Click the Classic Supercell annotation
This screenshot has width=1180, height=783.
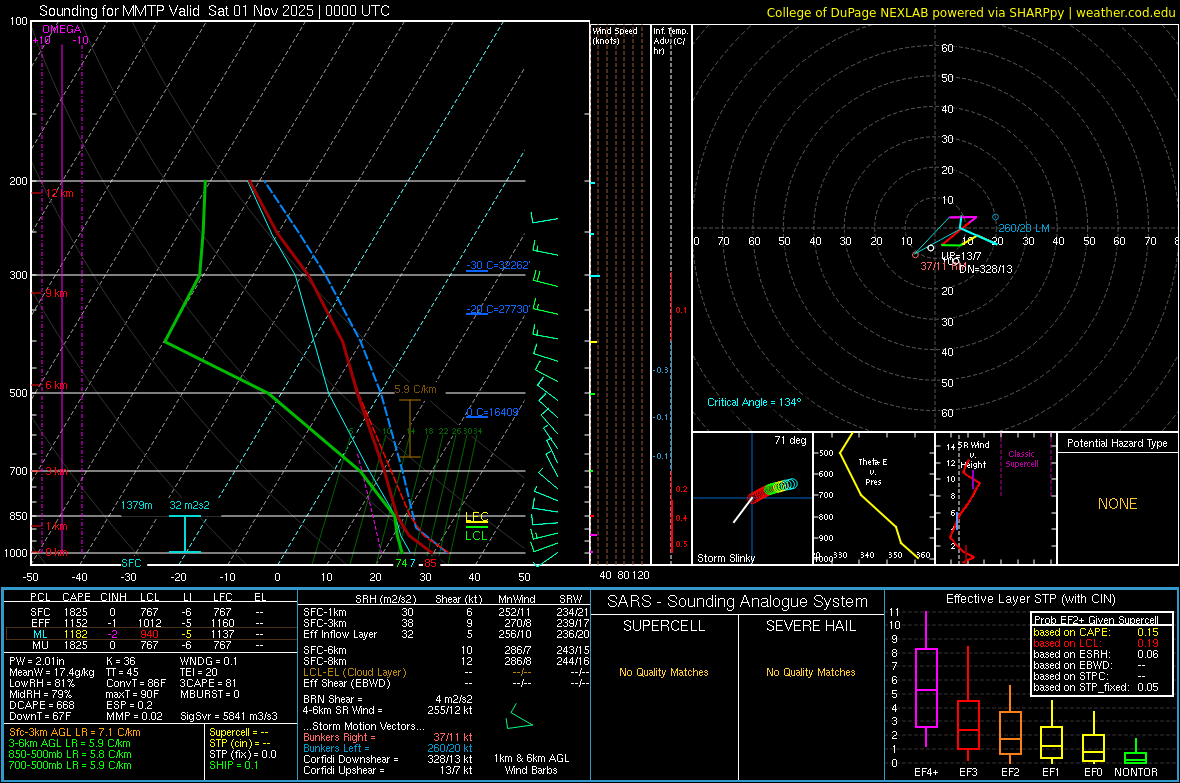click(x=1022, y=459)
